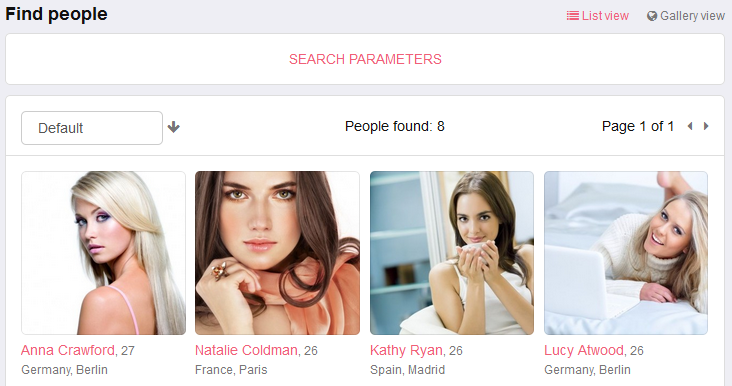Go to next page arrow
The width and height of the screenshot is (732, 386).
[706, 126]
